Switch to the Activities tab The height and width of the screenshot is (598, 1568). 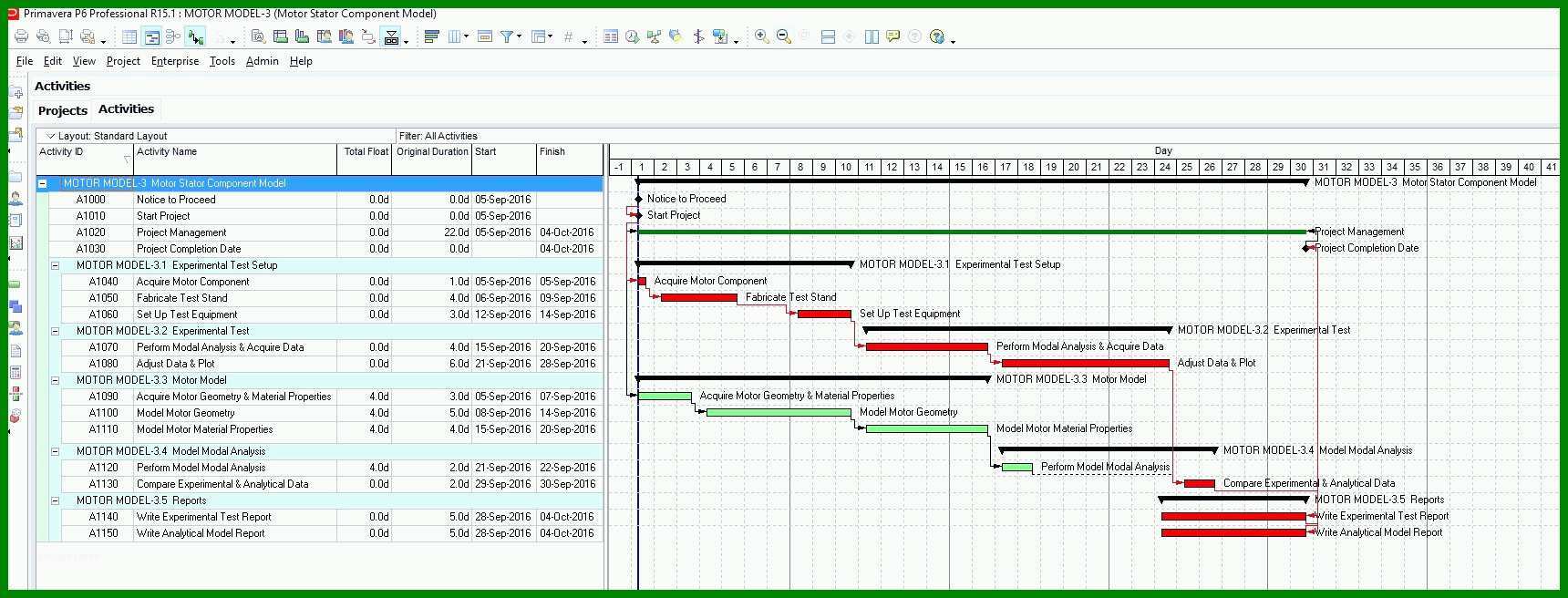(x=126, y=109)
